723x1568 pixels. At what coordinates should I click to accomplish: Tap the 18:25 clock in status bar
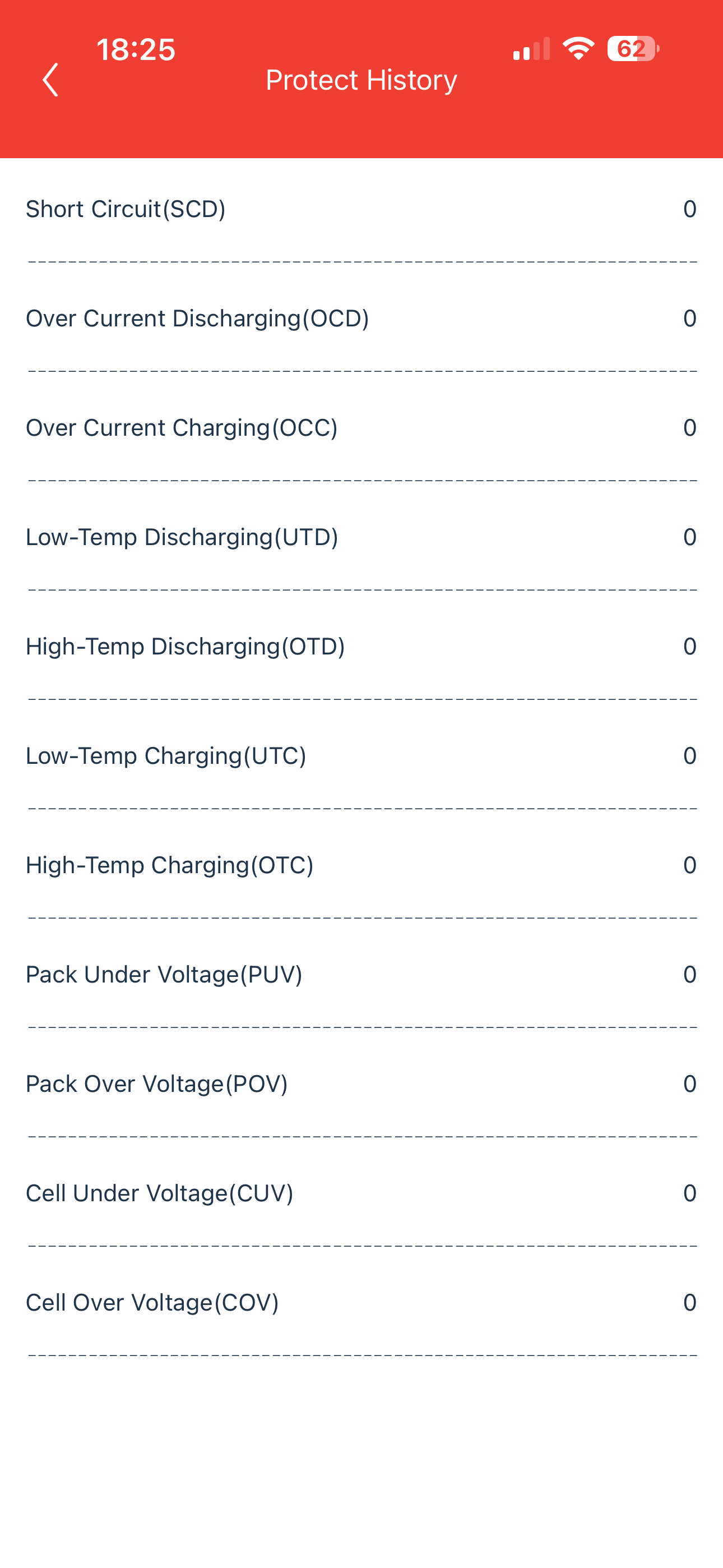pyautogui.click(x=136, y=49)
